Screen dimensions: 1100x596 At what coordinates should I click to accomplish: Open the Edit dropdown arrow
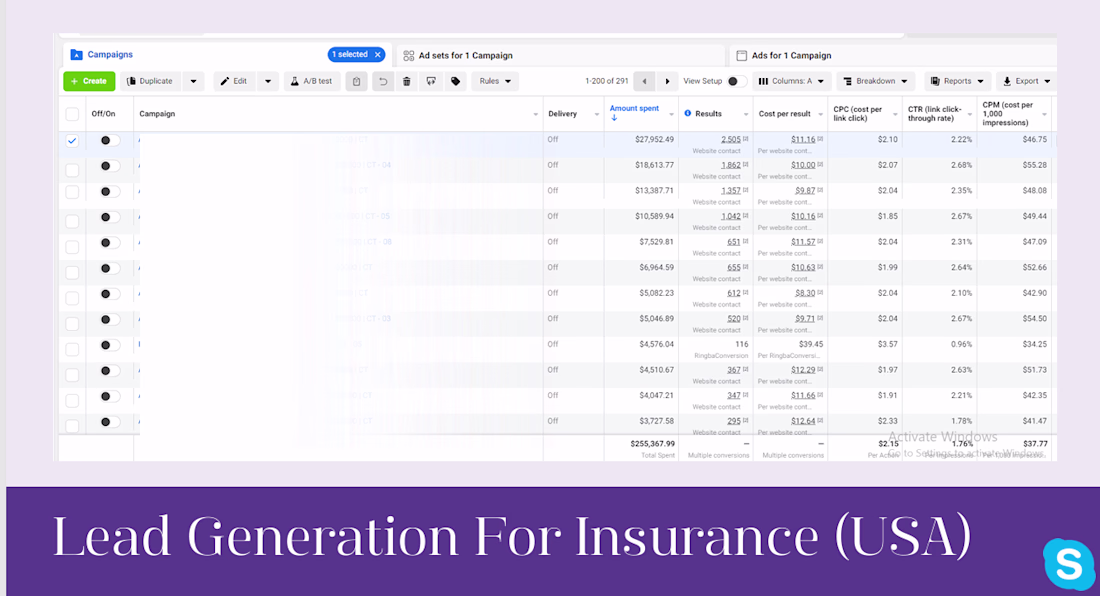[x=268, y=81]
